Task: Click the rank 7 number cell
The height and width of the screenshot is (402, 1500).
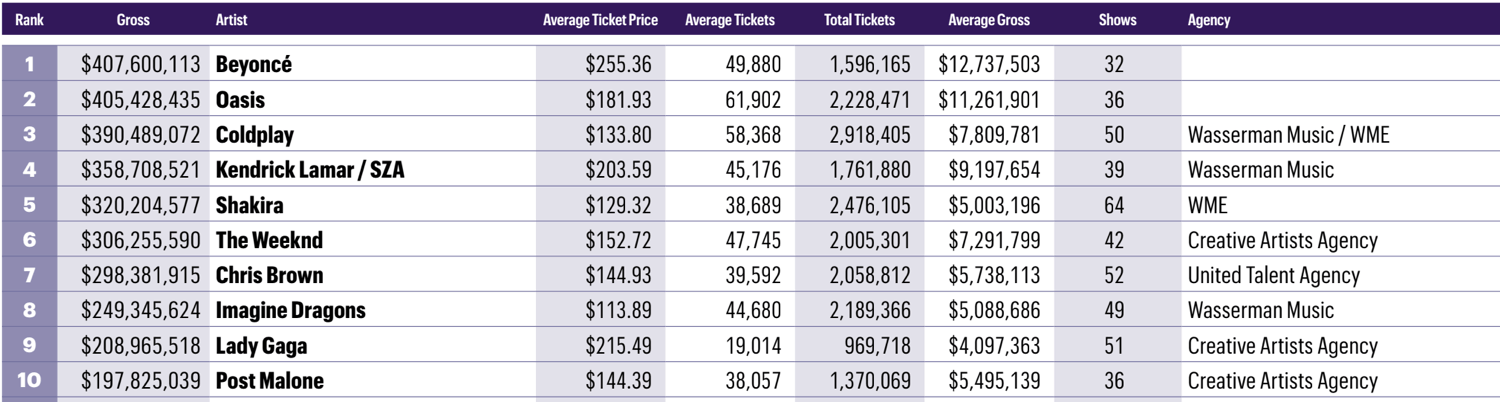Action: pos(29,275)
